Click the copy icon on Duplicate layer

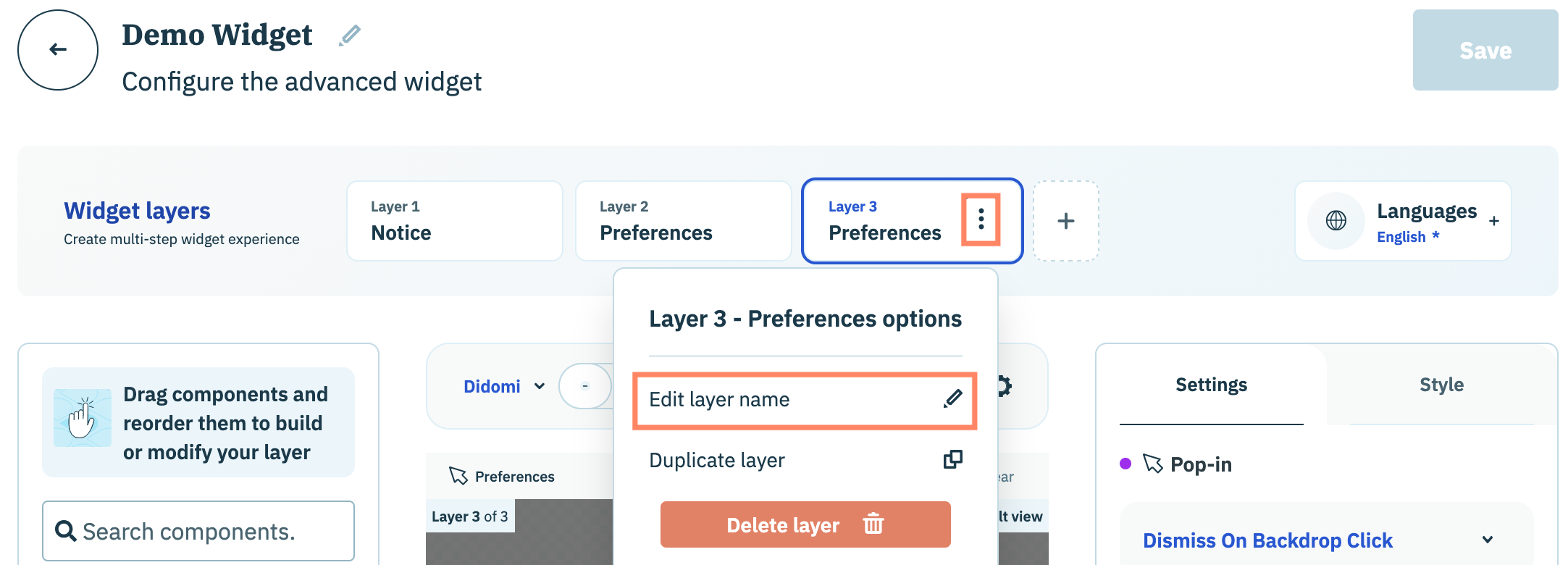952,459
